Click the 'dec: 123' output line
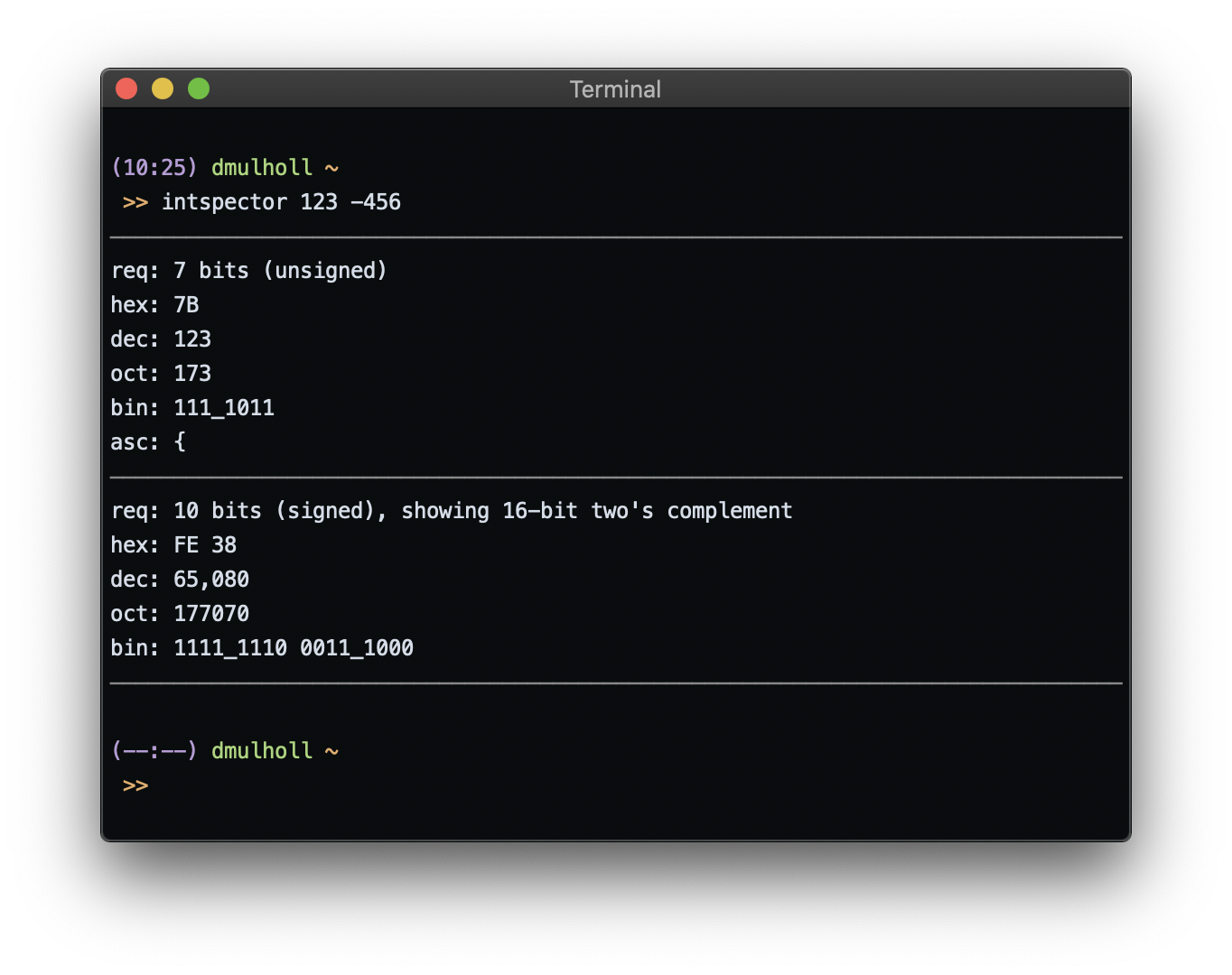The width and height of the screenshot is (1232, 975). (161, 339)
